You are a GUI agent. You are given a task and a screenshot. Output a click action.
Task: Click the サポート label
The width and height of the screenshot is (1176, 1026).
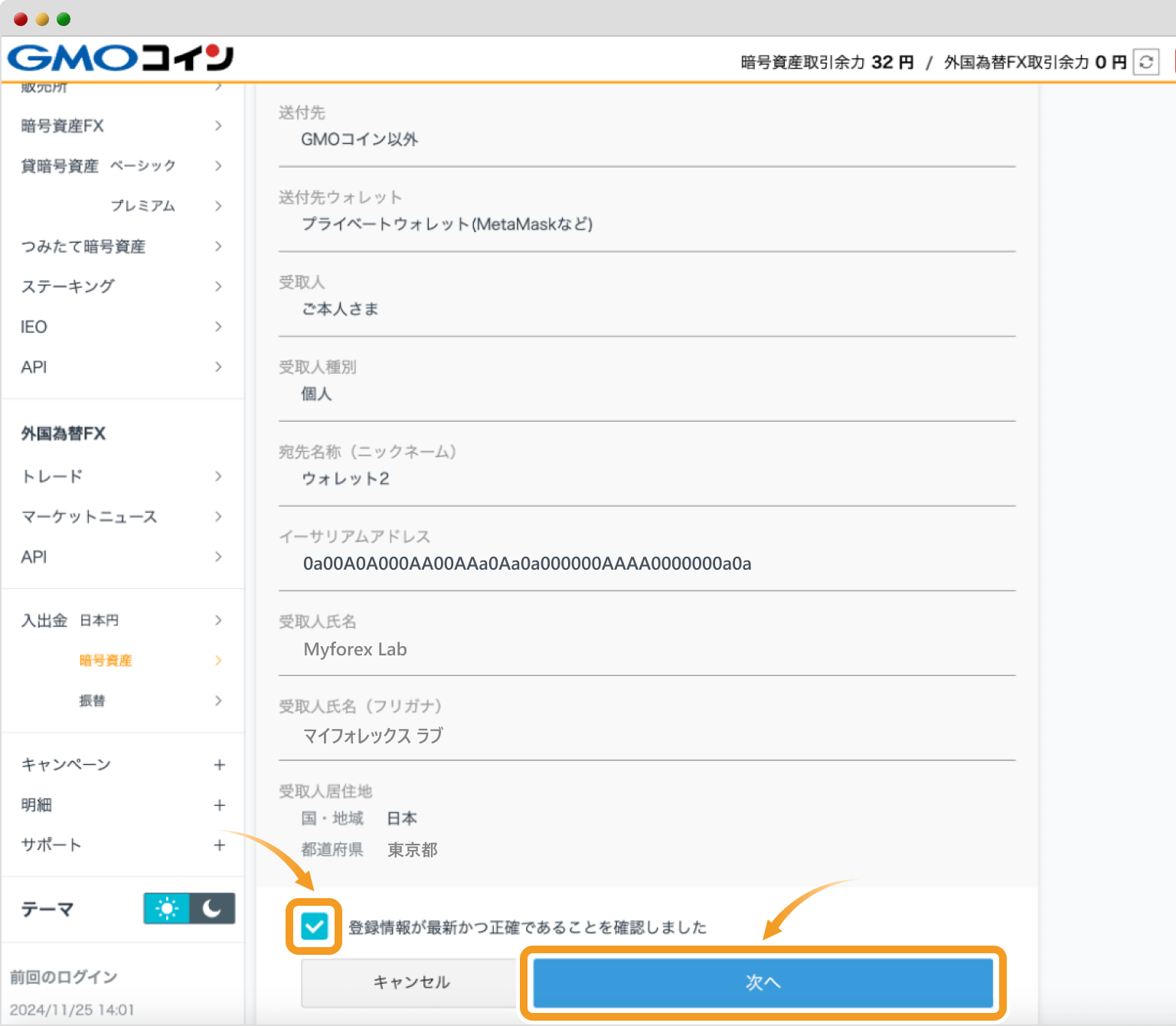point(51,845)
